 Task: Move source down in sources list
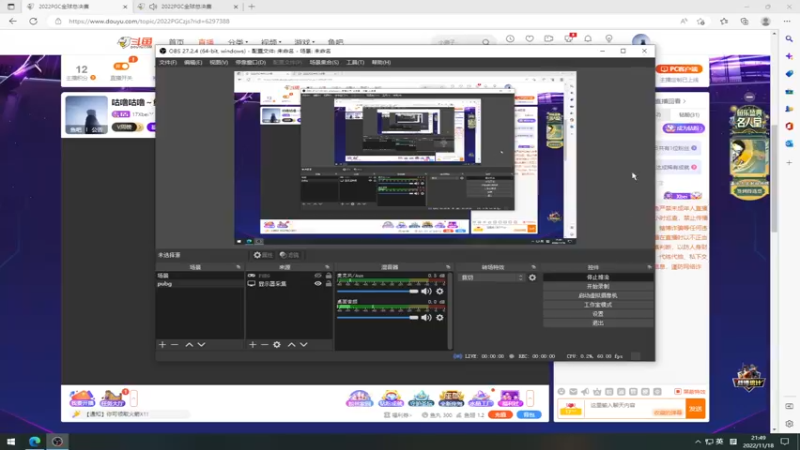tap(304, 345)
